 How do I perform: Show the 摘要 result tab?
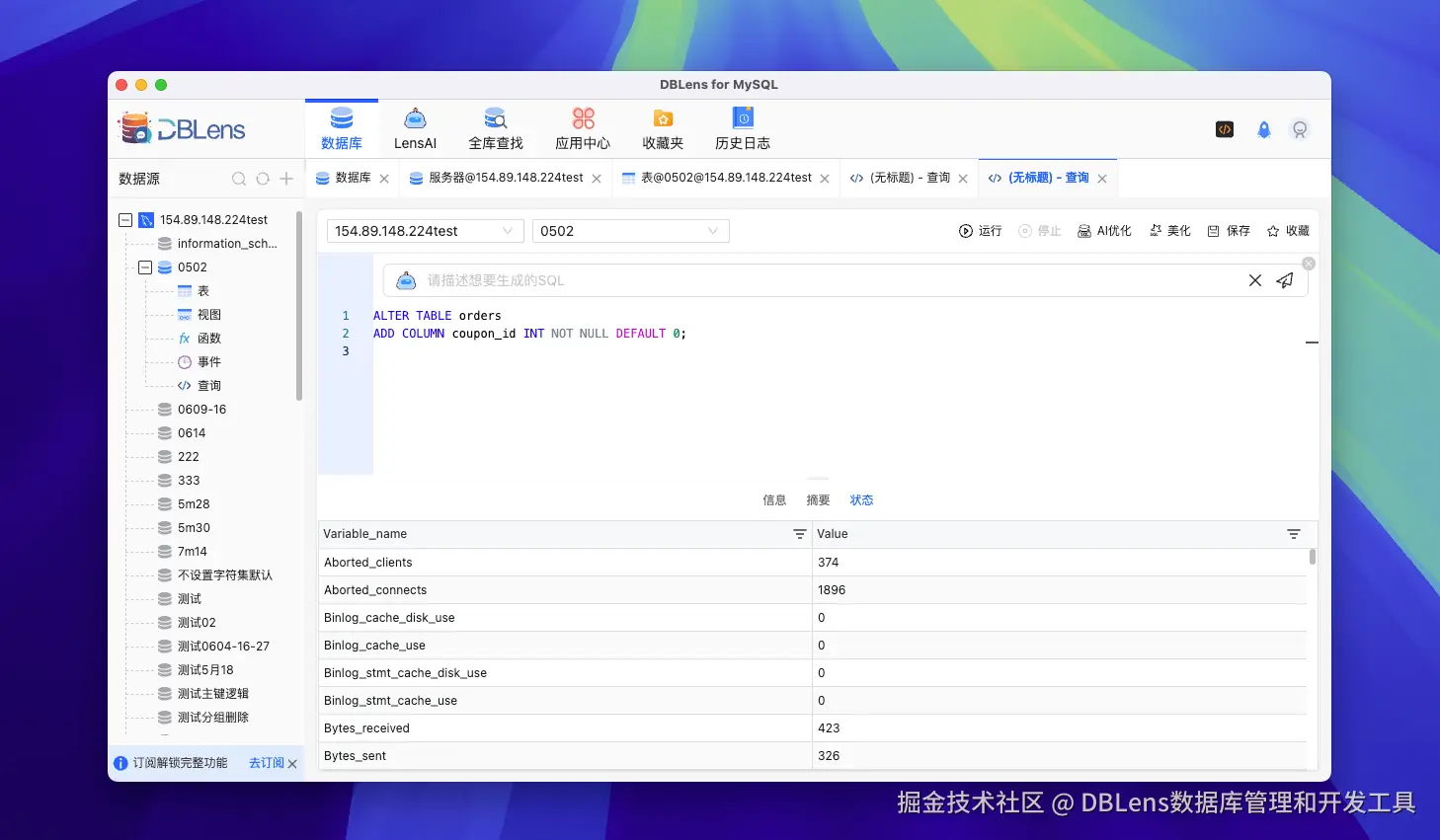[x=818, y=500]
